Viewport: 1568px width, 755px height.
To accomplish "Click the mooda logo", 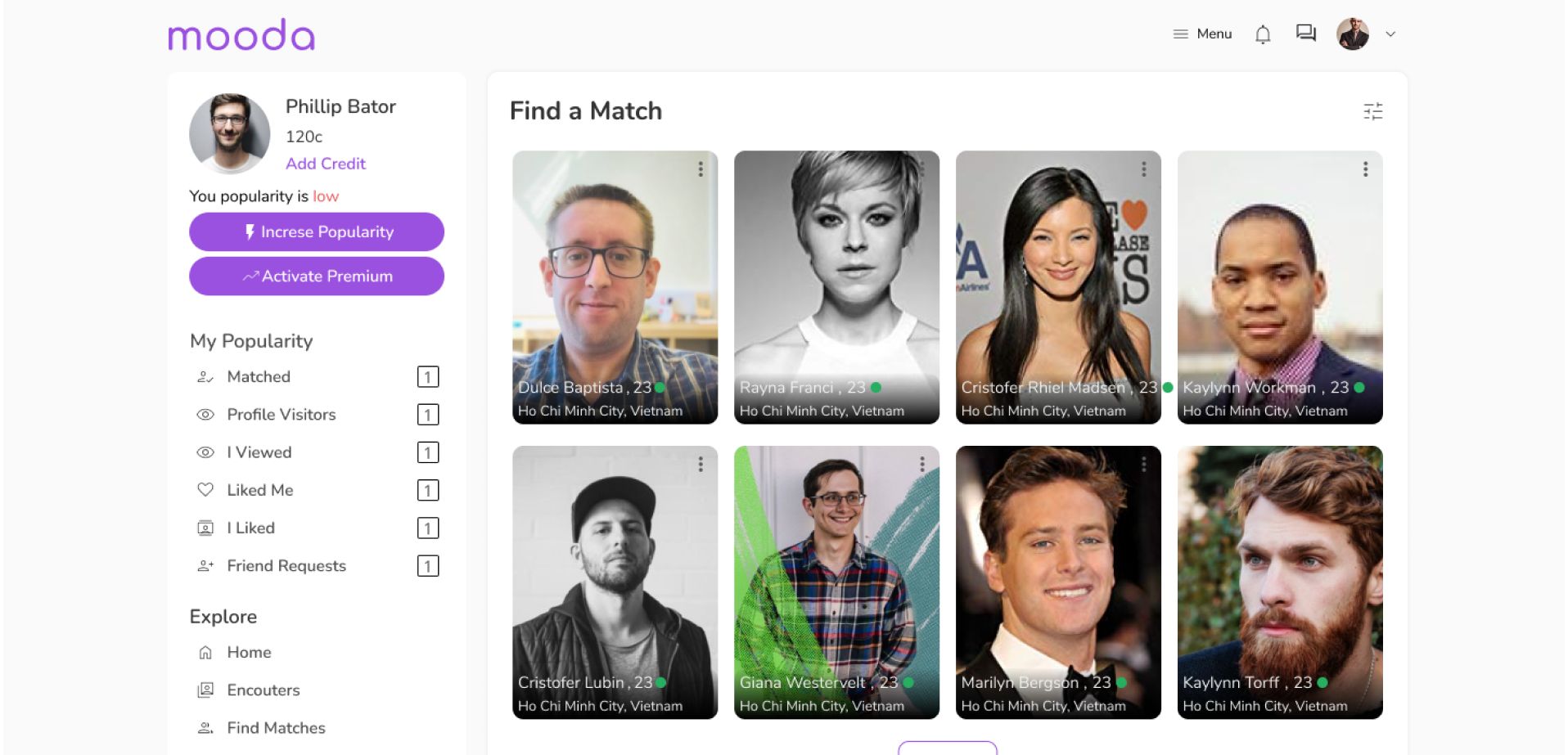I will tap(241, 34).
